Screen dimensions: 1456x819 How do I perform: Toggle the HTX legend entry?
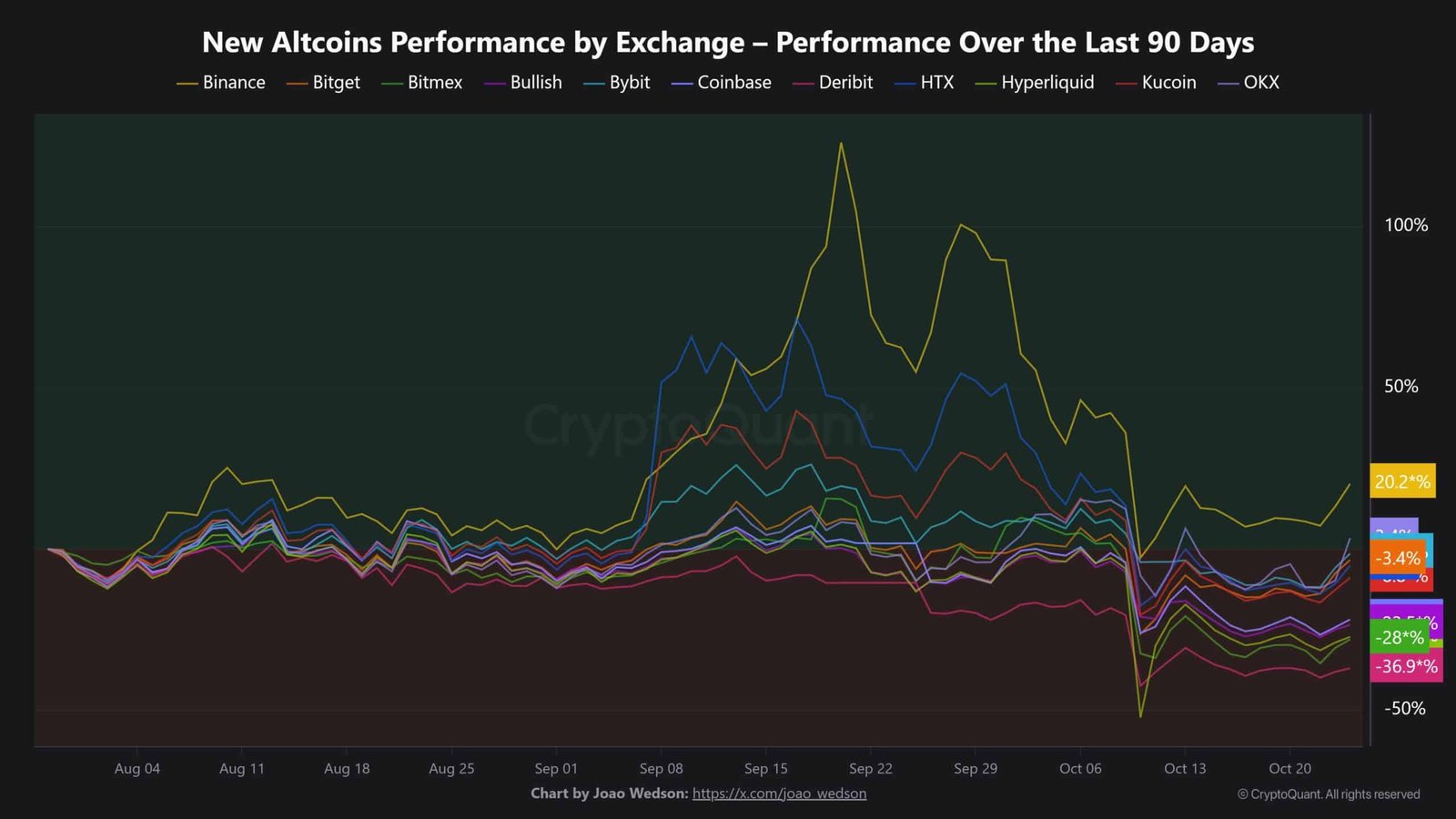click(924, 83)
